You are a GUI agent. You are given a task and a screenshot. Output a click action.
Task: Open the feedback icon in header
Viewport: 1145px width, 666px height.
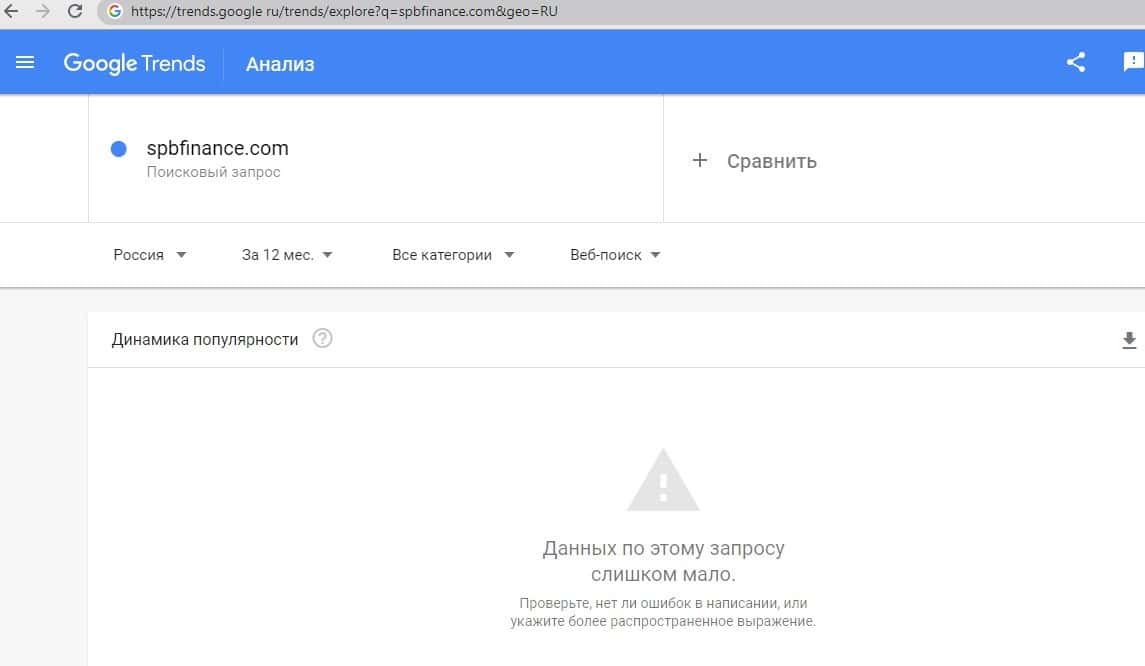[x=1132, y=63]
